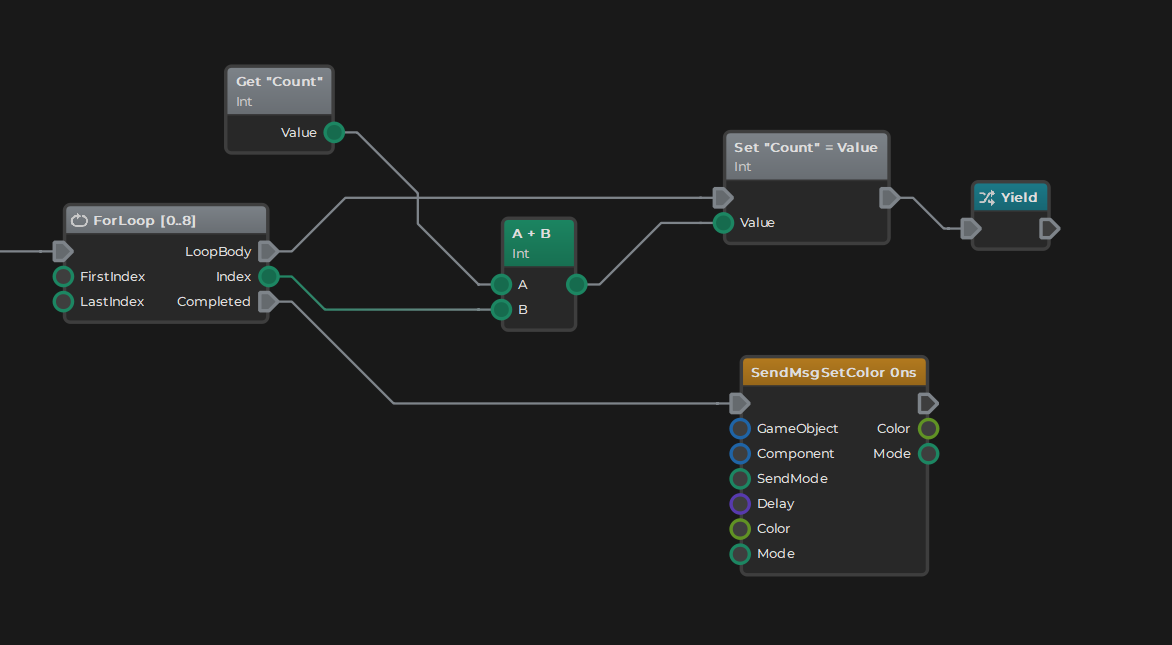Click the purple Delay input port
The height and width of the screenshot is (645, 1172).
[x=740, y=504]
